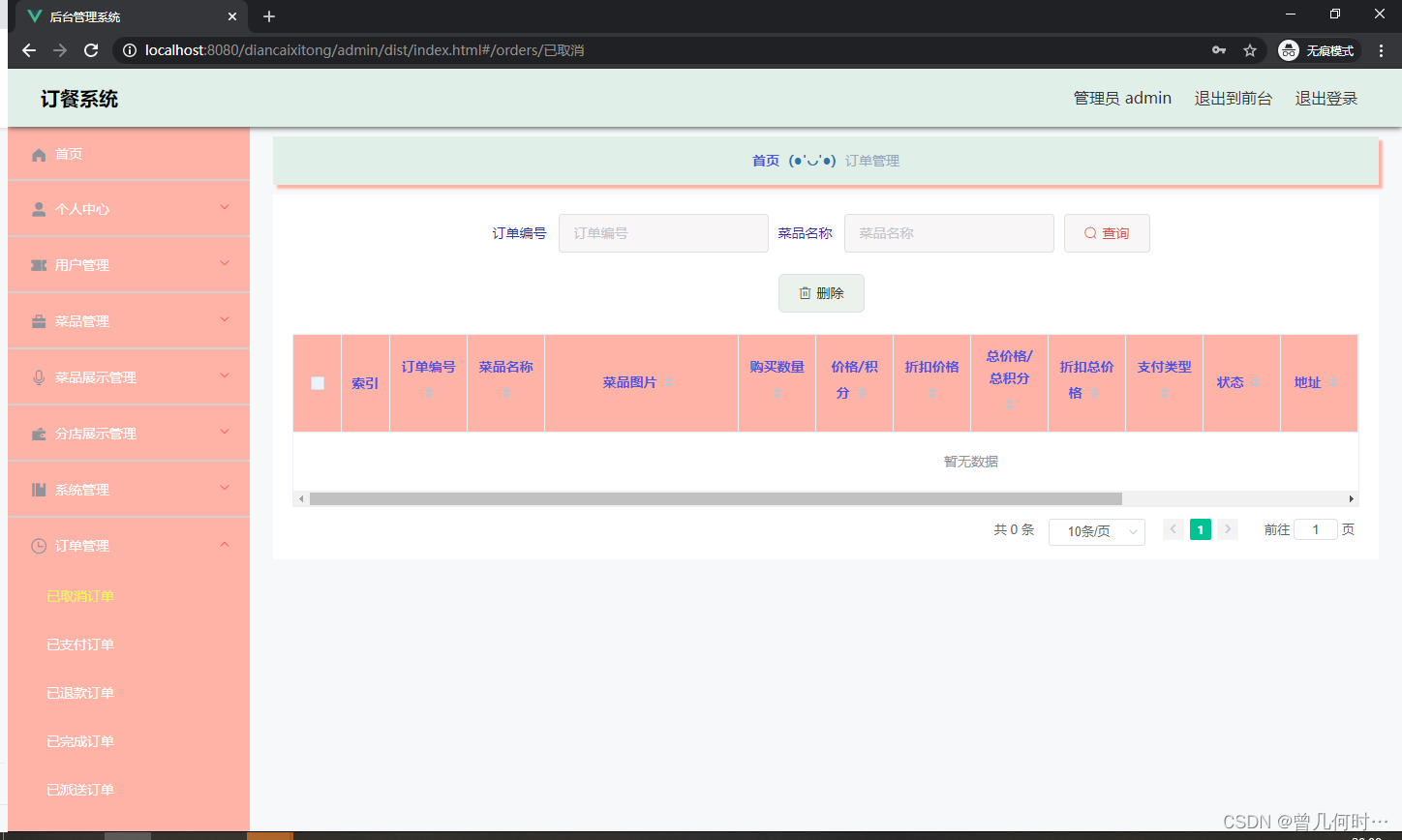Sort by 菜品图片 column arrows
The image size is (1402, 840).
coord(668,383)
